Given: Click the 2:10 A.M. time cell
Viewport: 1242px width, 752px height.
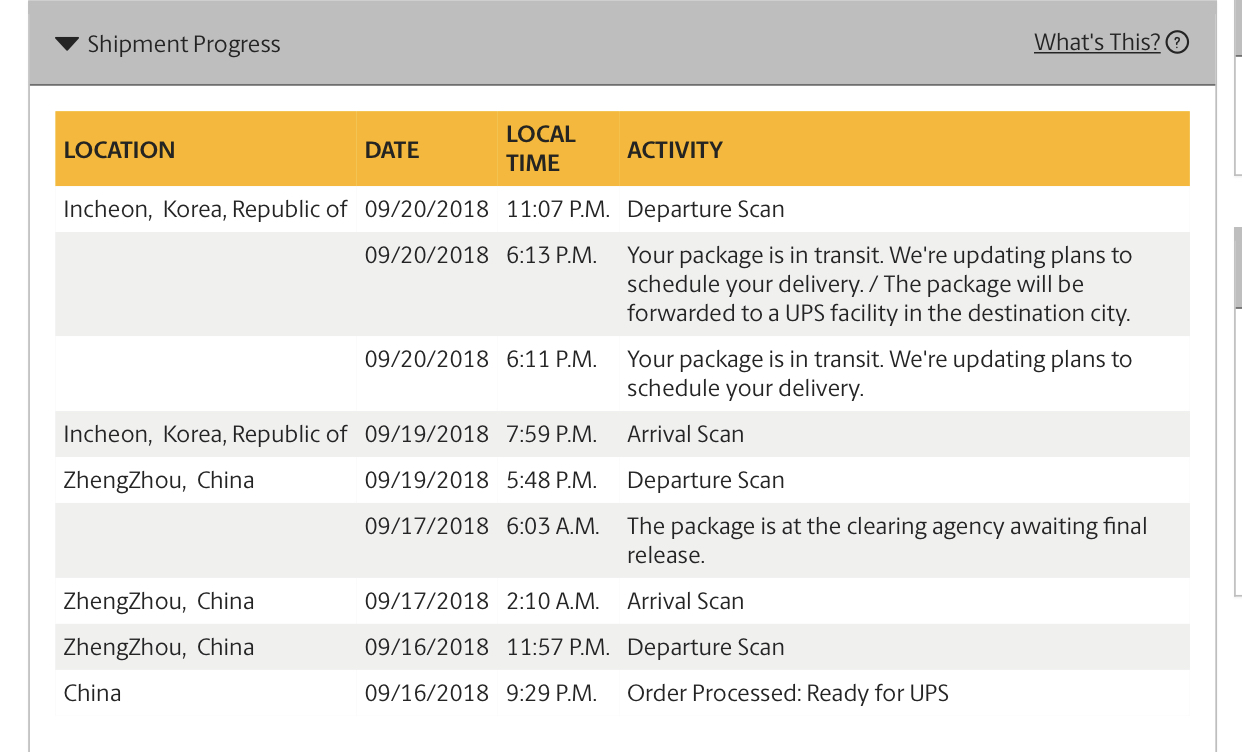Looking at the screenshot, I should (x=552, y=601).
